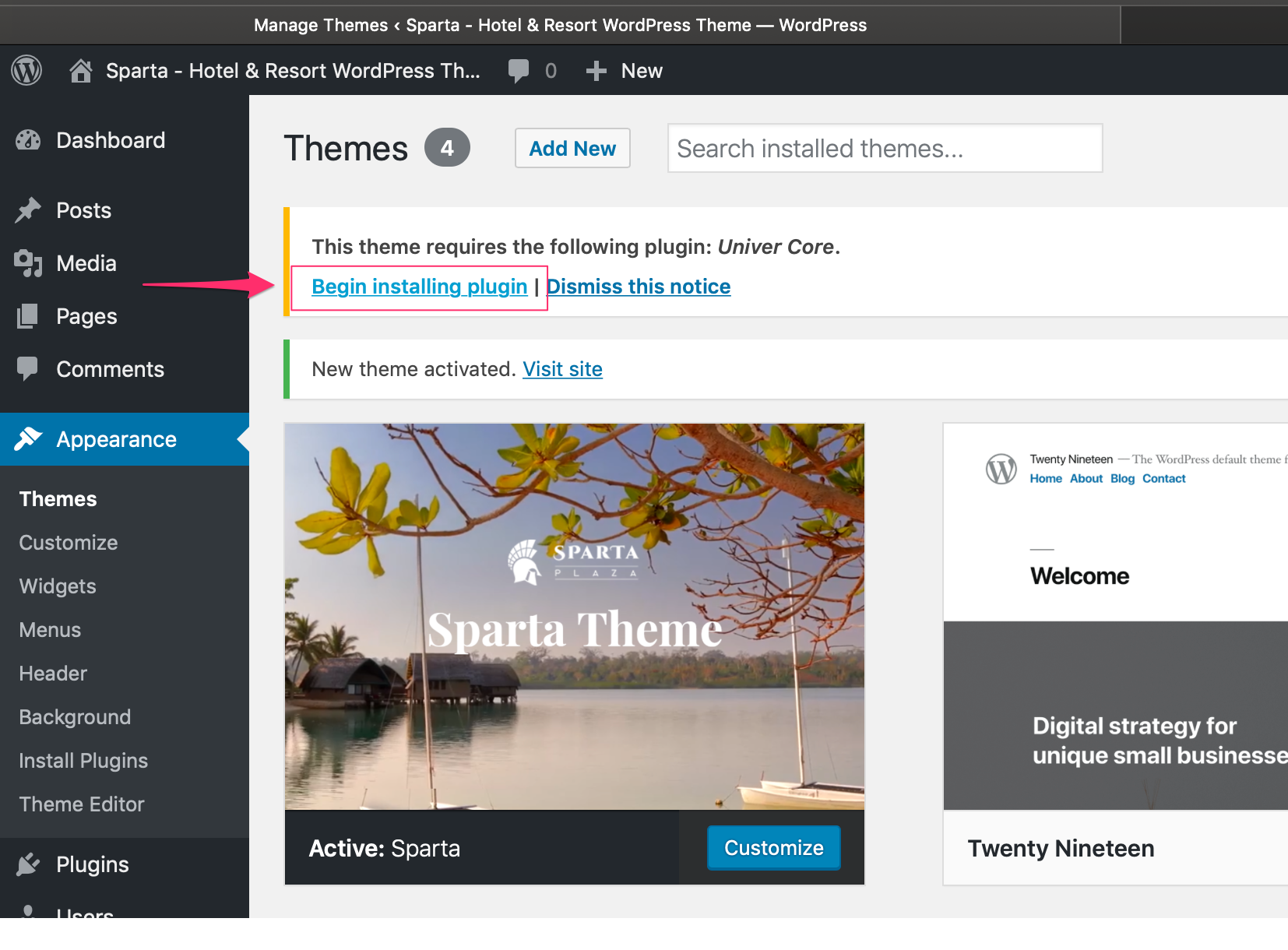Image resolution: width=1288 pixels, height=950 pixels.
Task: Click the plus icon next to New
Action: click(x=596, y=71)
